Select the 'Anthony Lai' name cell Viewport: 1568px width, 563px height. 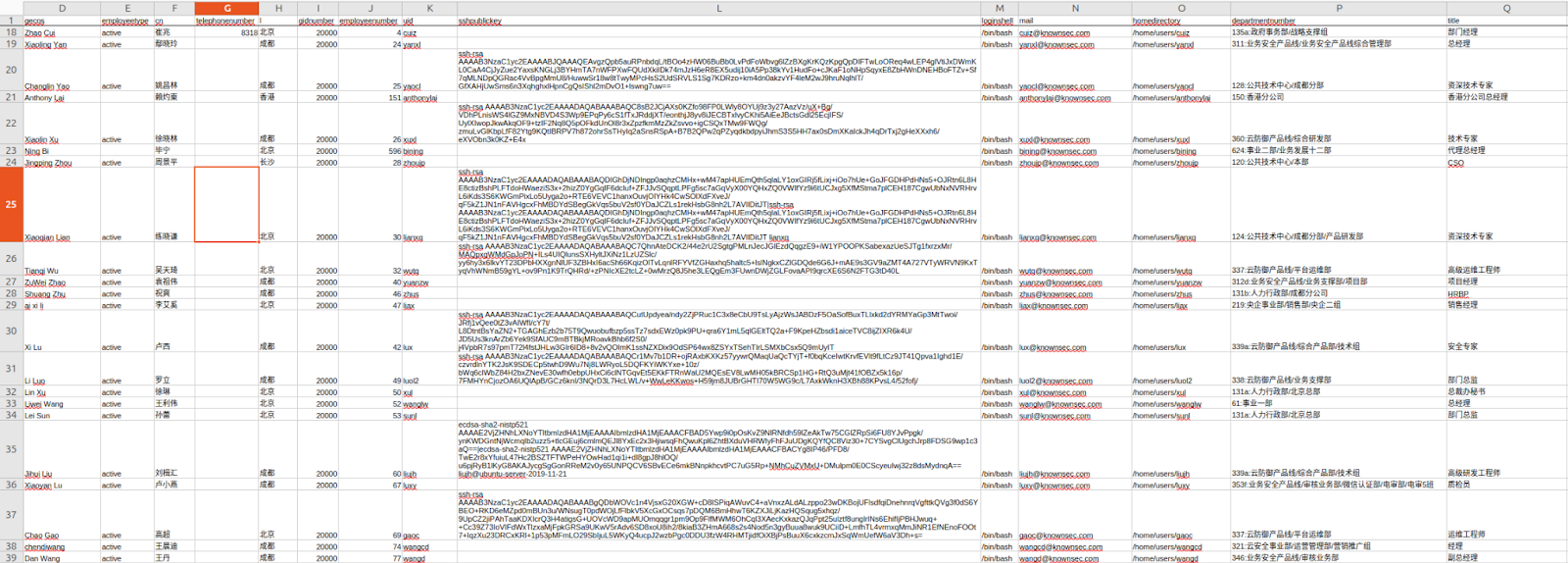click(x=44, y=98)
